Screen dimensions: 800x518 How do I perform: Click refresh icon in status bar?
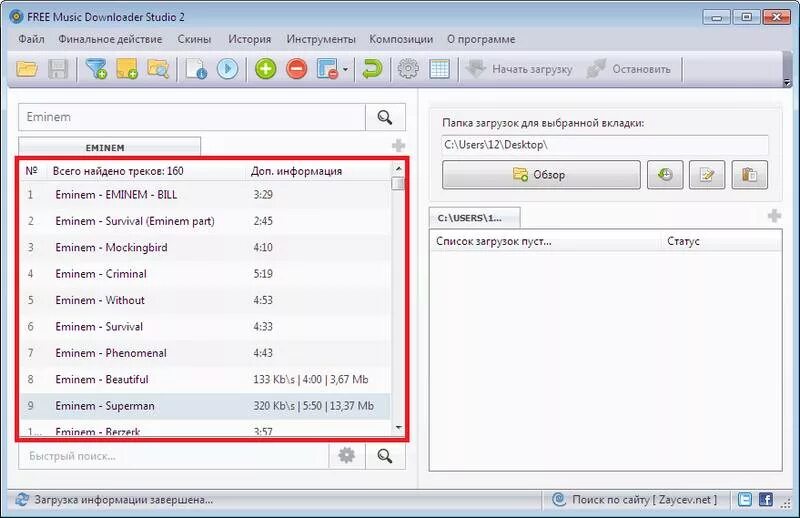tap(21, 500)
